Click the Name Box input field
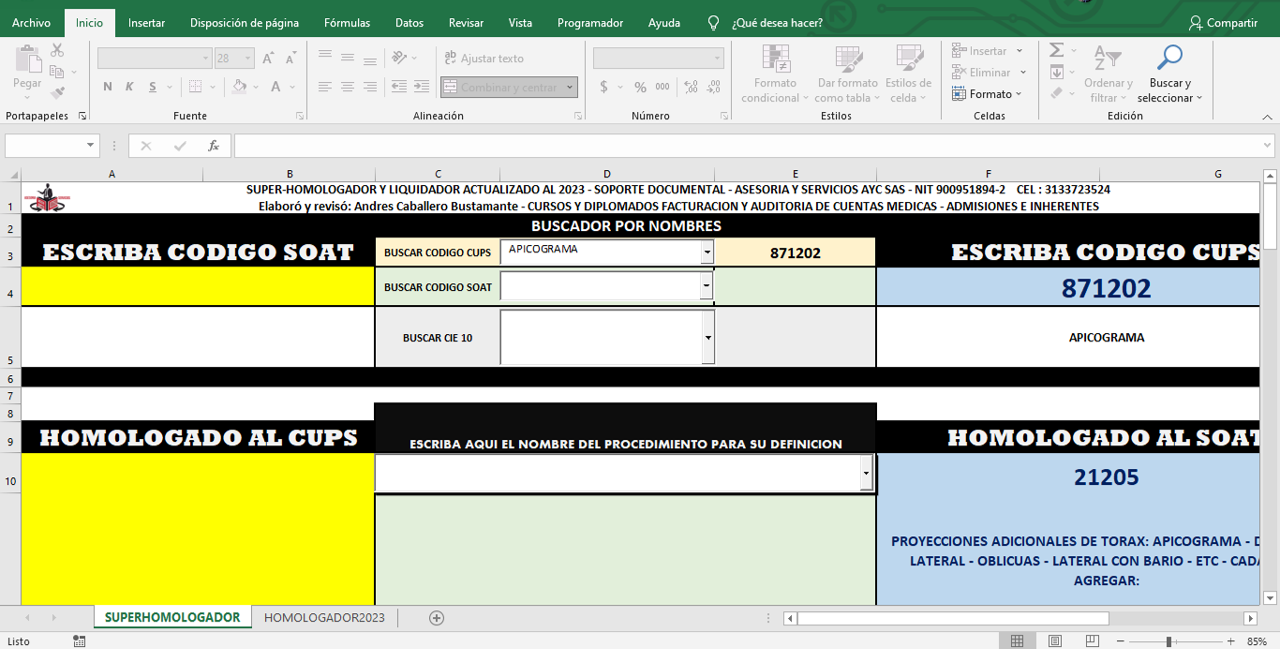This screenshot has height=649, width=1280. pyautogui.click(x=45, y=145)
